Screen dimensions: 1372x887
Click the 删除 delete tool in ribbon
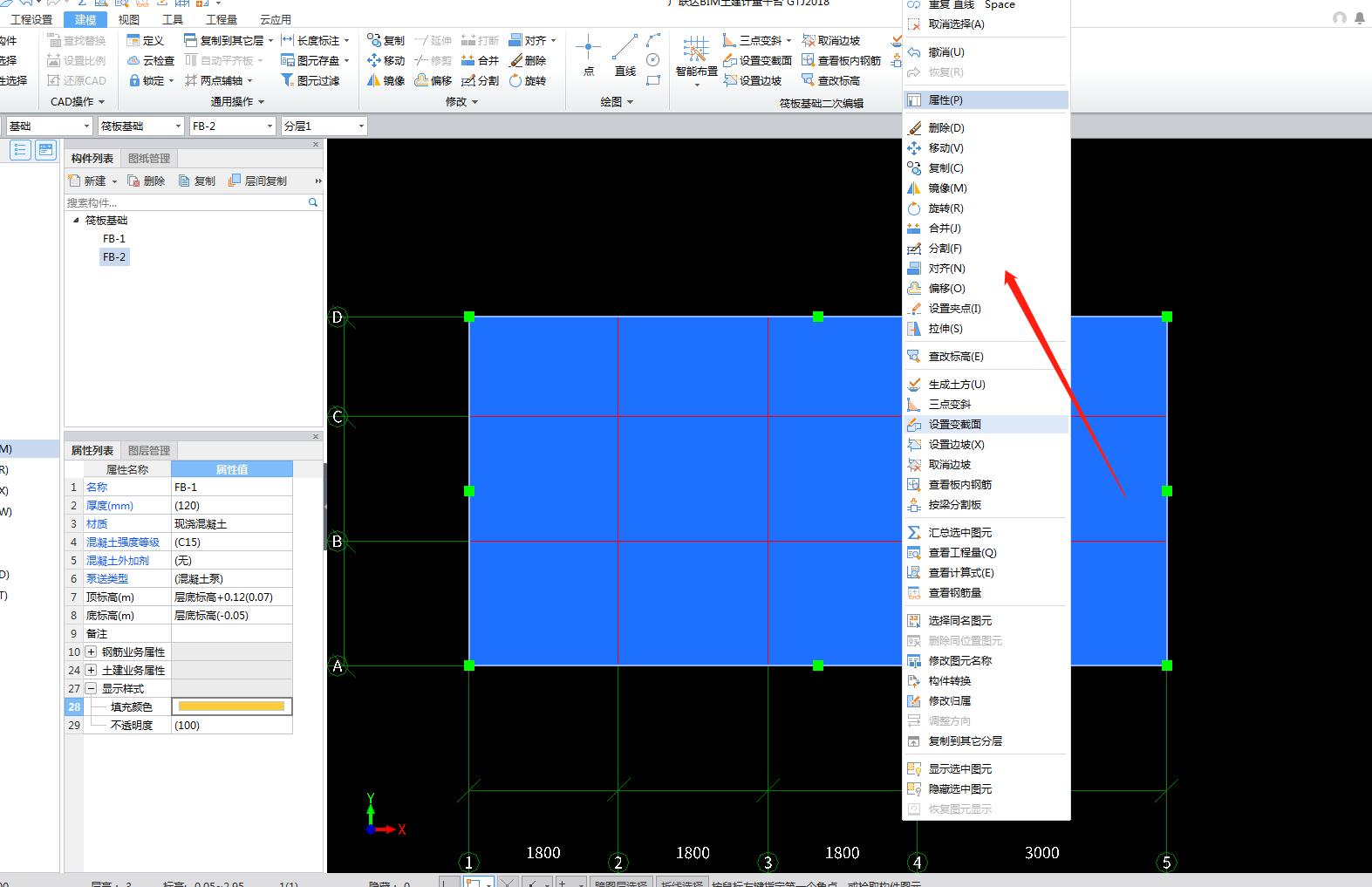point(527,60)
